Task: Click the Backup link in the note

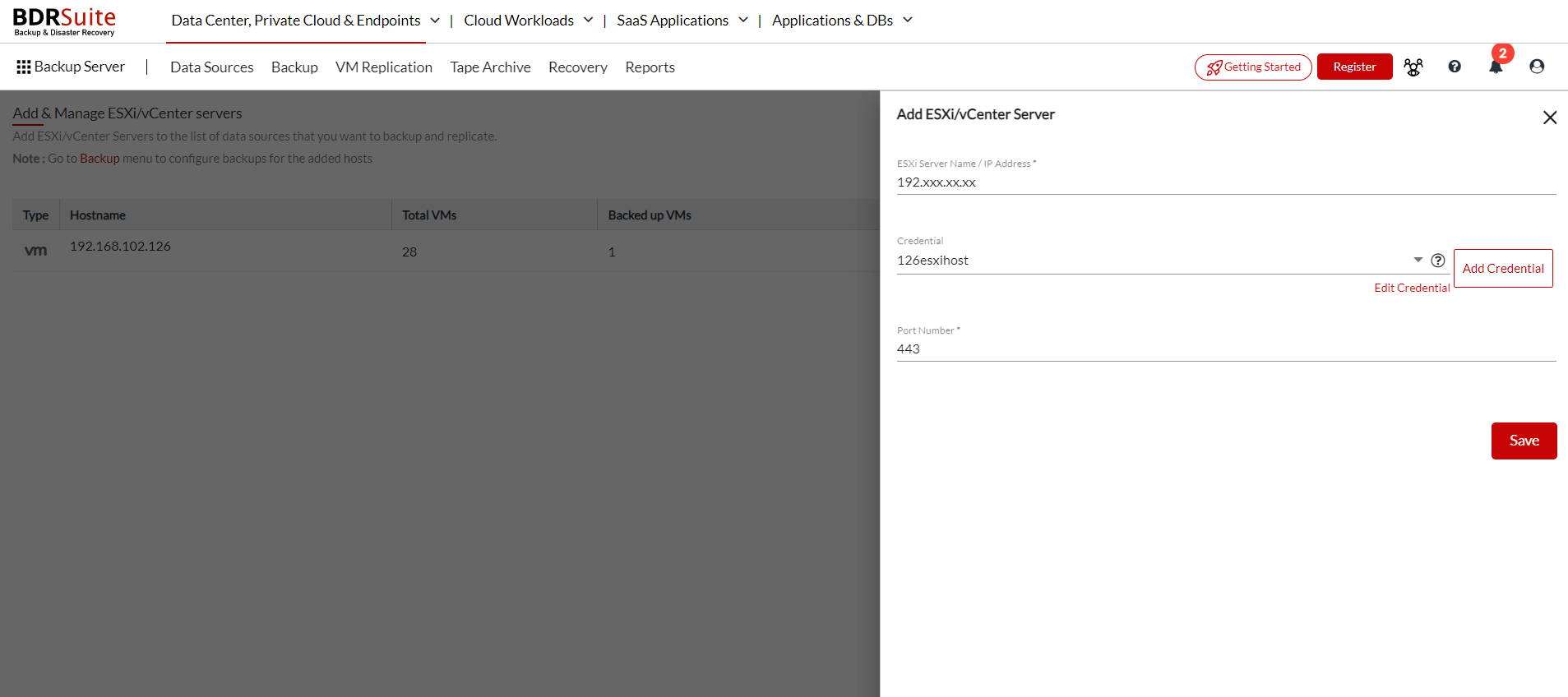Action: coord(99,159)
